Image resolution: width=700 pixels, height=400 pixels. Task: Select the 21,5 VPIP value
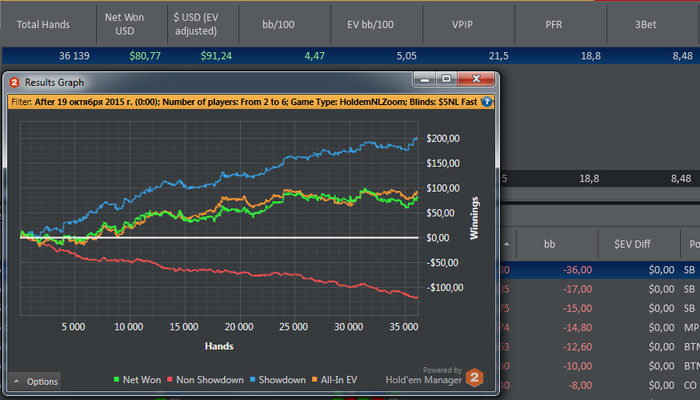click(499, 56)
